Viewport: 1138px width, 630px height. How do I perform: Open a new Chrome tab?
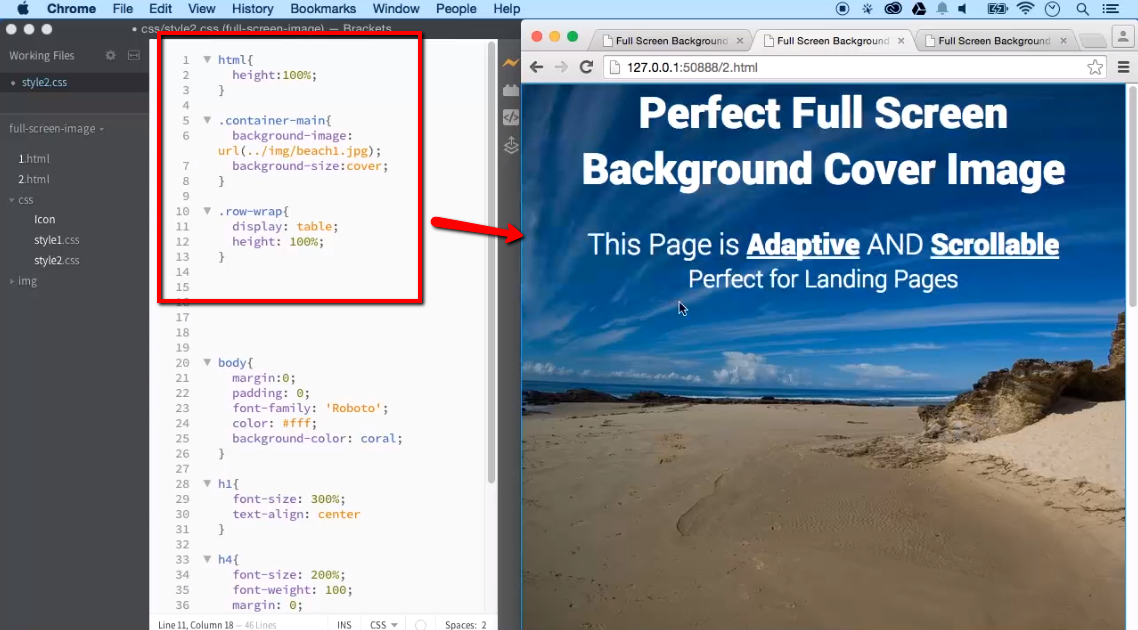(1092, 41)
